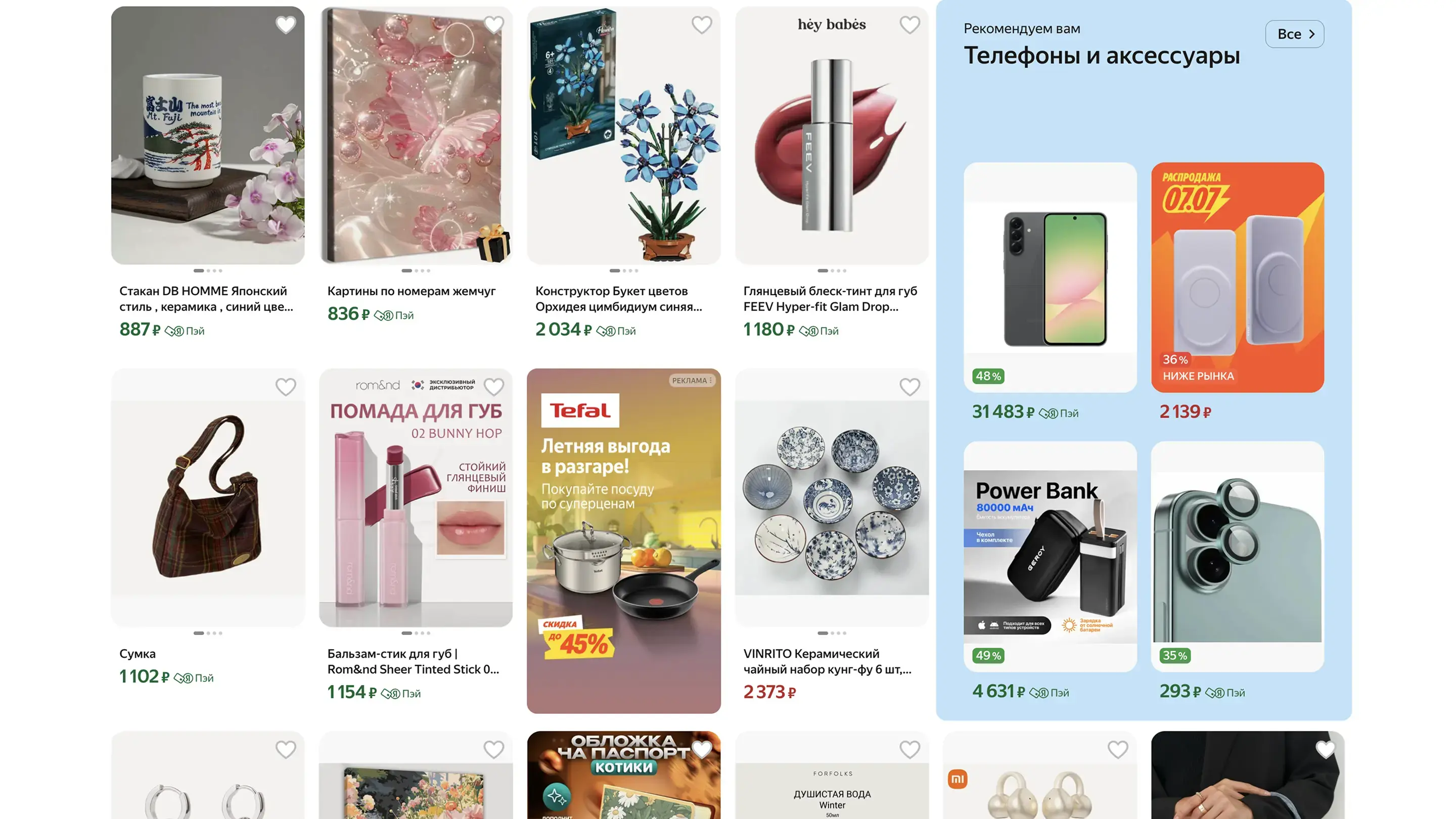1456x819 pixels.
Task: Click heart icon on plaid bag card
Action: click(x=286, y=387)
